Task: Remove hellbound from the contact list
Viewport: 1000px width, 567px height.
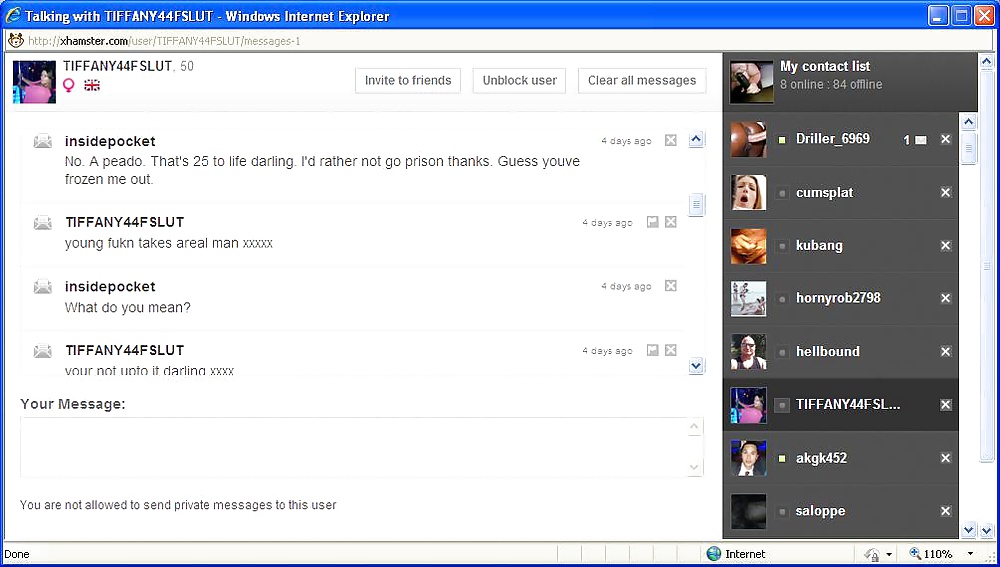Action: pos(945,352)
